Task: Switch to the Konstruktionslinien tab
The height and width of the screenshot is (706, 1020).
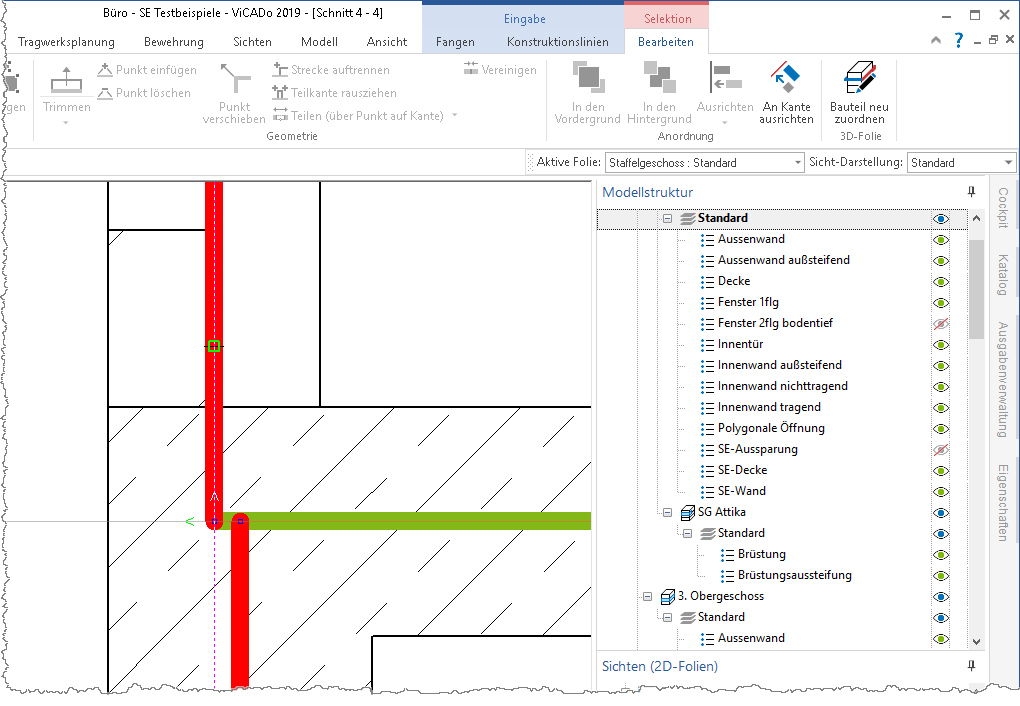Action: pos(558,42)
